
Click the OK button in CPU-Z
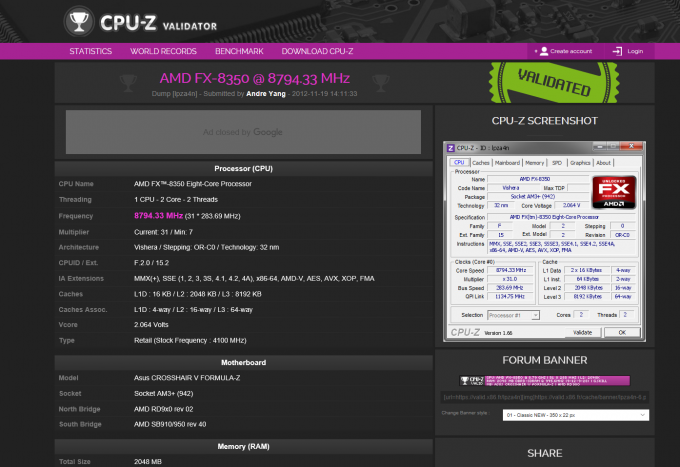click(x=622, y=333)
